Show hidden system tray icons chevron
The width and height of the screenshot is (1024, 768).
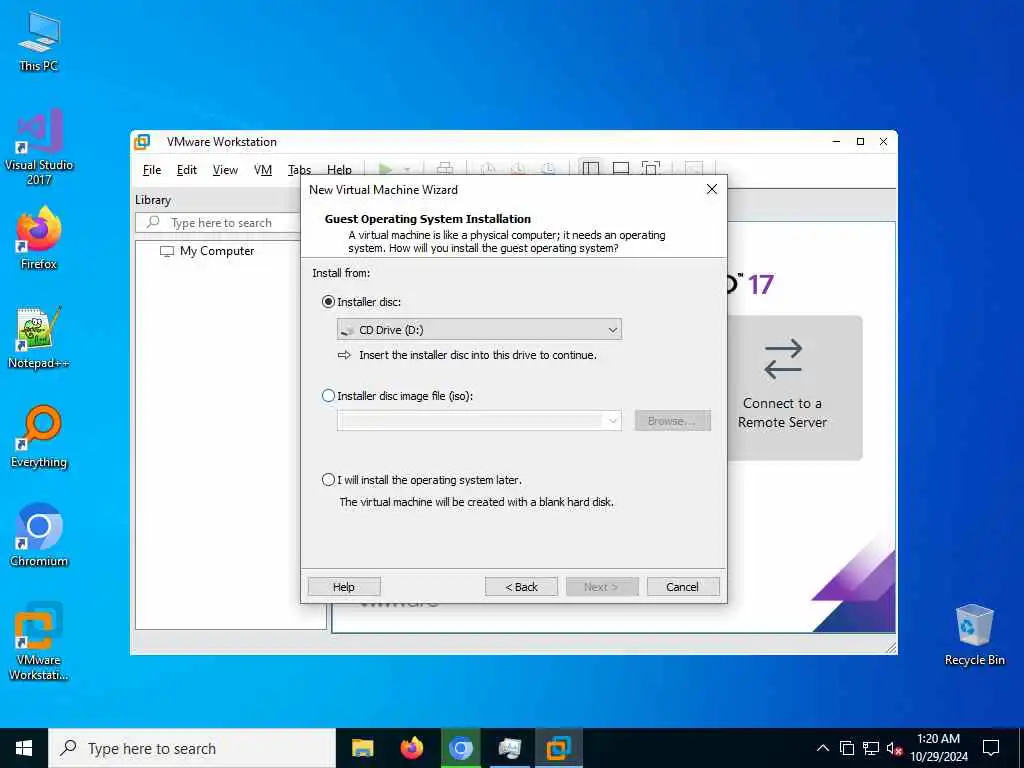(x=823, y=748)
